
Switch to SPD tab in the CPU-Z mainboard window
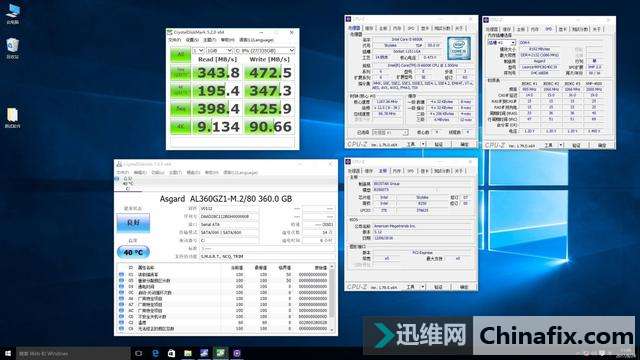click(x=411, y=171)
